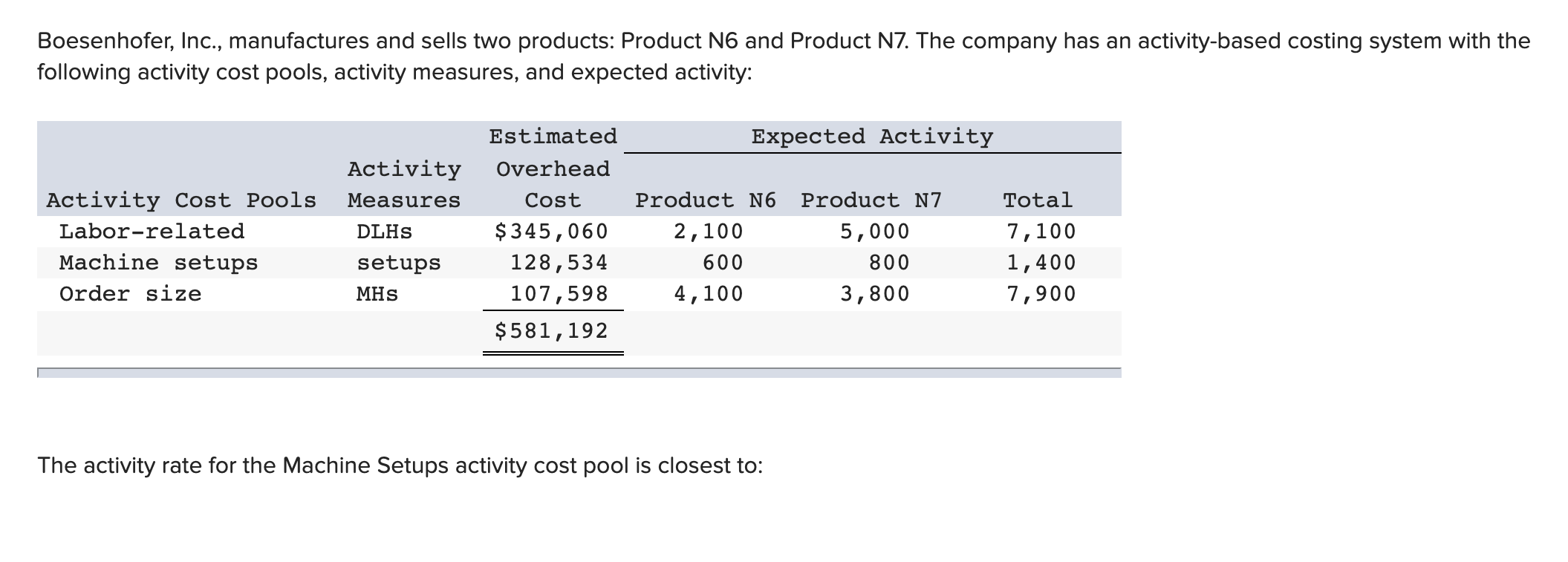This screenshot has height=562, width=1568.
Task: Click the Activity Cost Pools header
Action: pyautogui.click(x=181, y=200)
